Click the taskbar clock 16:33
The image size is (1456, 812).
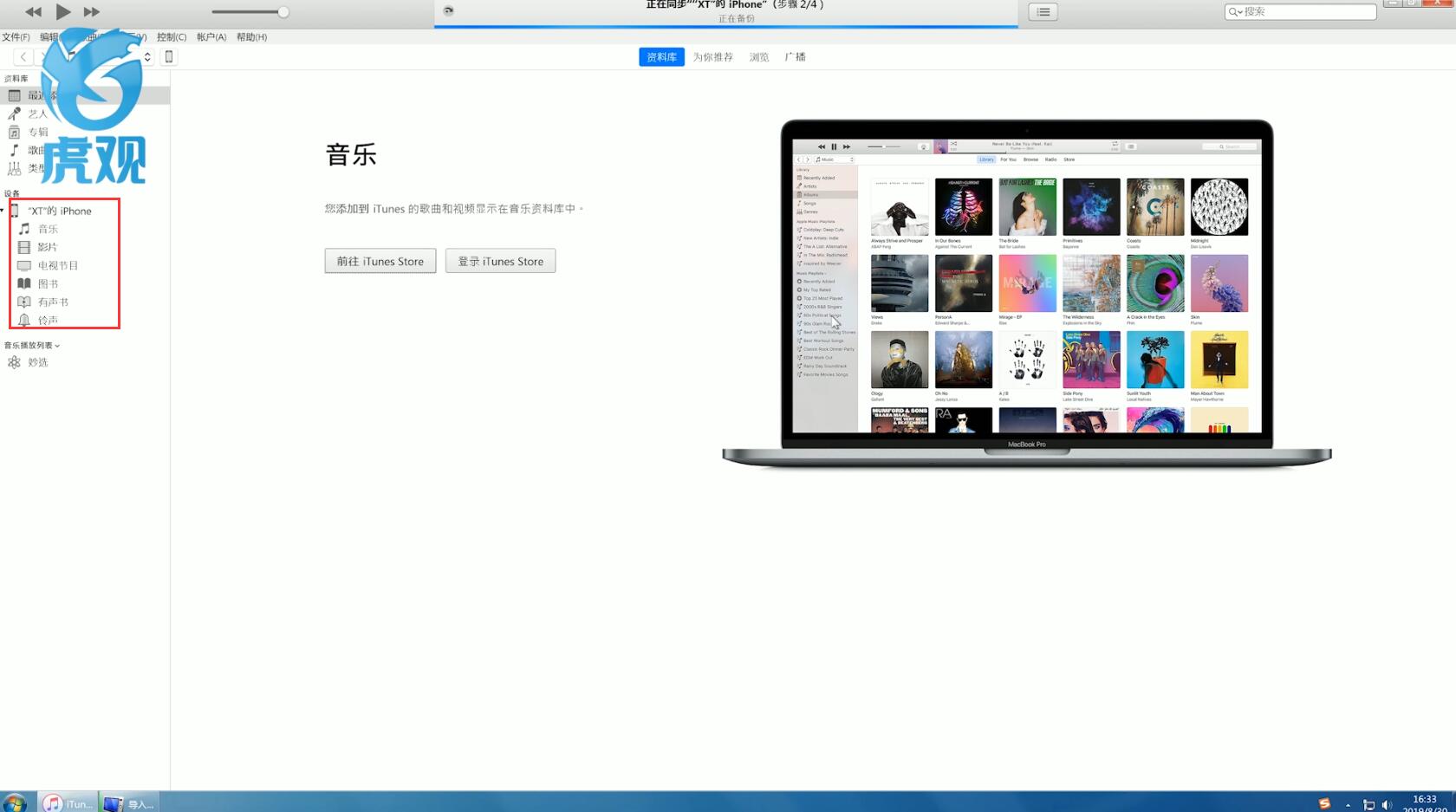point(1425,799)
